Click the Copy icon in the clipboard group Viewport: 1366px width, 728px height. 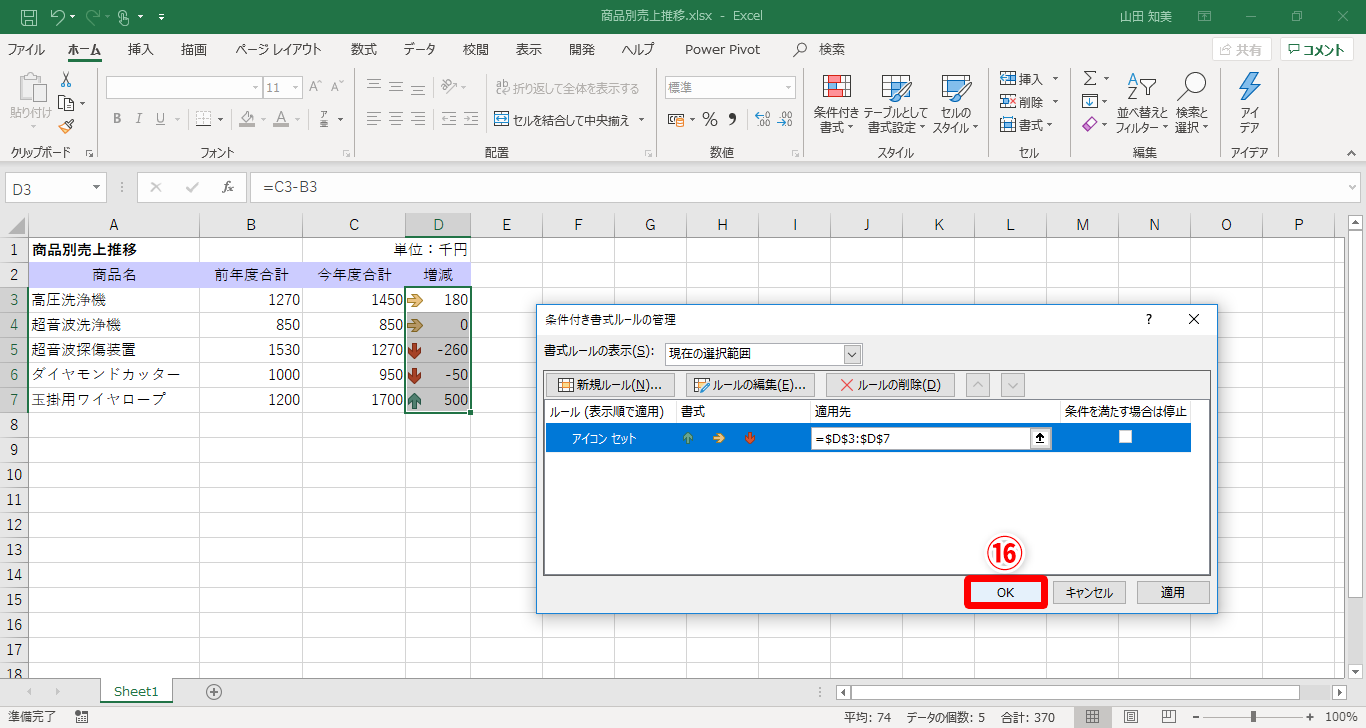coord(66,103)
